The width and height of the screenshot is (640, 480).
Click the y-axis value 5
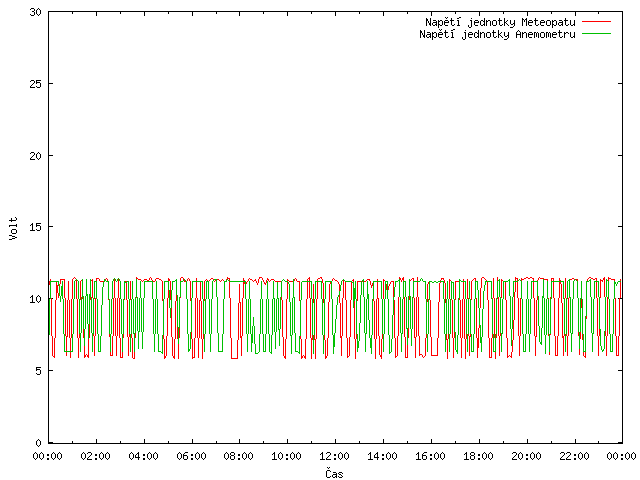tap(39, 371)
